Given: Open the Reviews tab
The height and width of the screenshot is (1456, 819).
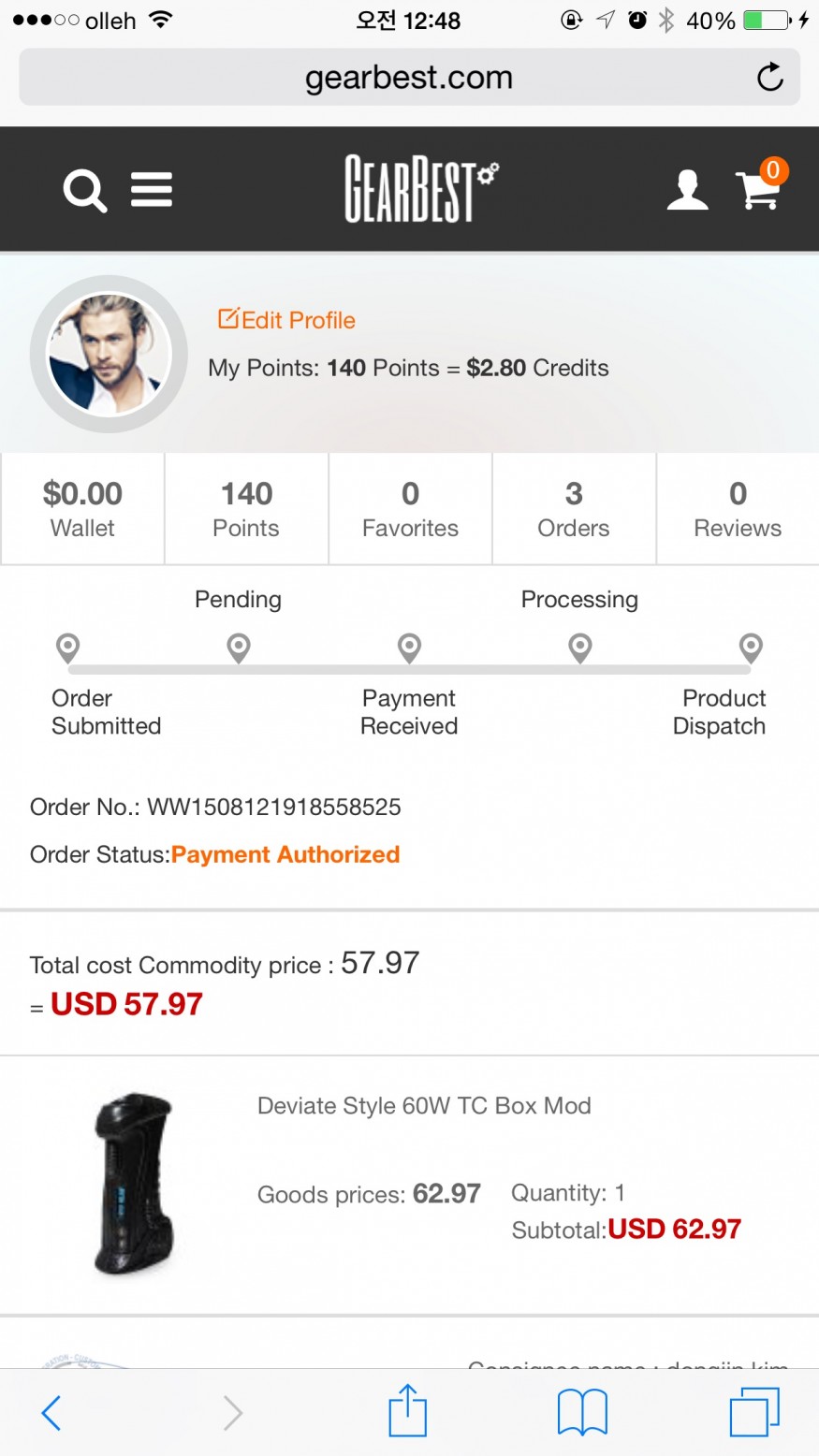Looking at the screenshot, I should click(x=738, y=509).
